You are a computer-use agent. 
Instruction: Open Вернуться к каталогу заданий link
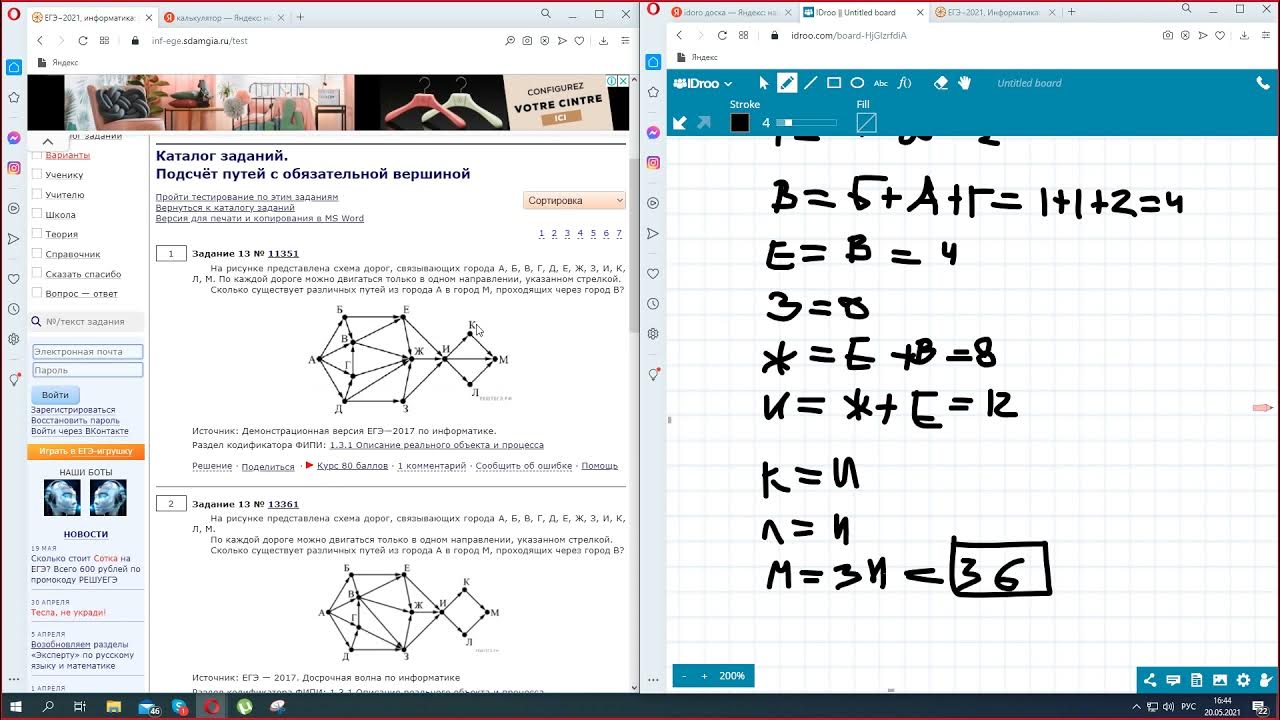point(225,208)
